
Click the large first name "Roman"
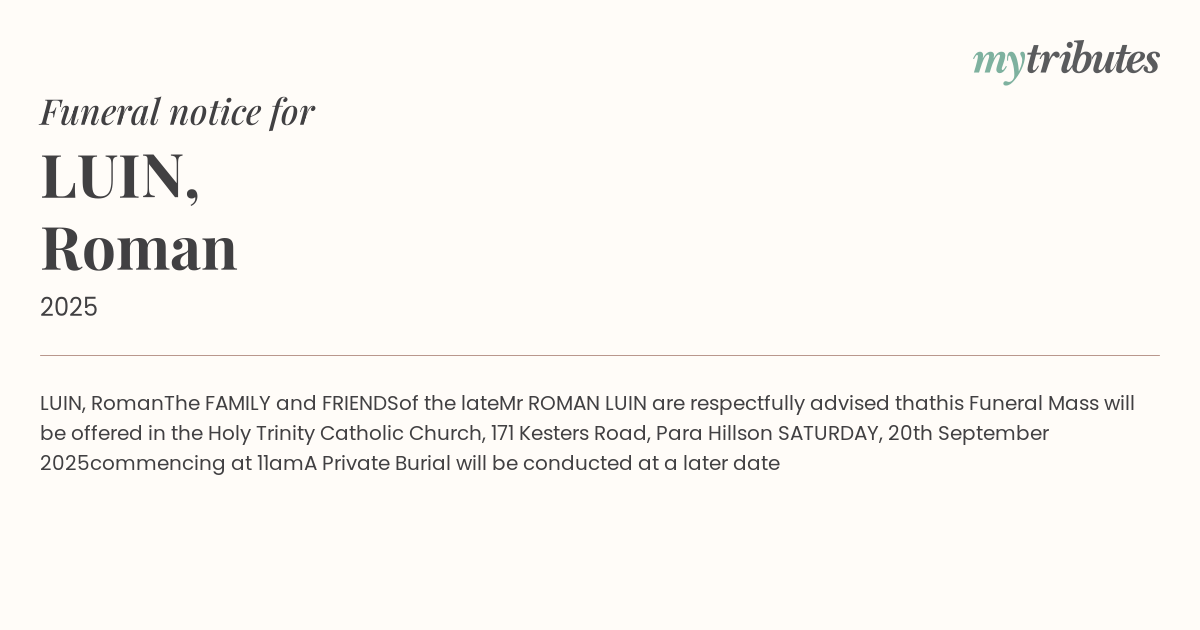click(x=139, y=248)
